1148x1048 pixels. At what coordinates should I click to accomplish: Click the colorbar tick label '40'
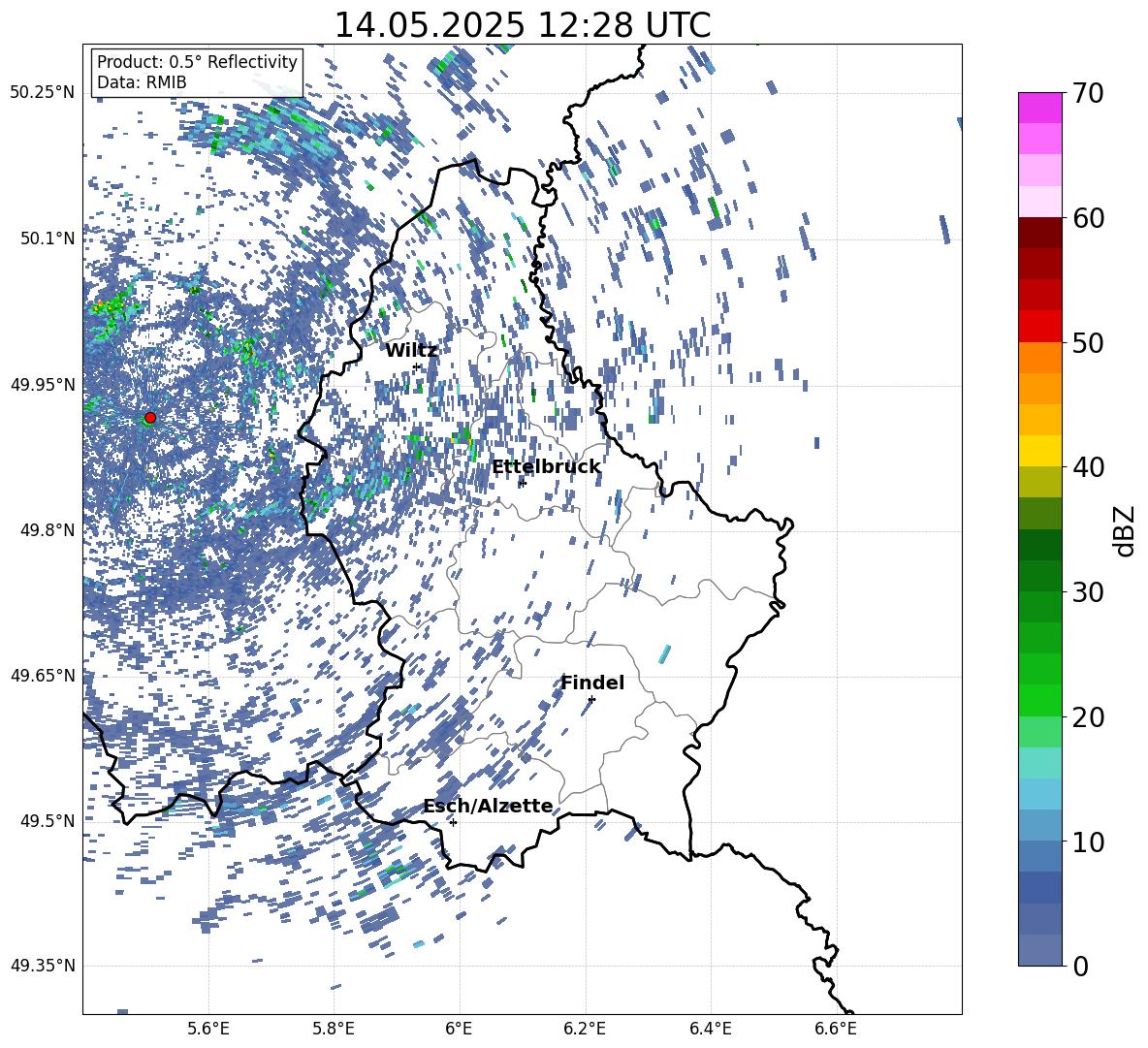tap(1088, 467)
